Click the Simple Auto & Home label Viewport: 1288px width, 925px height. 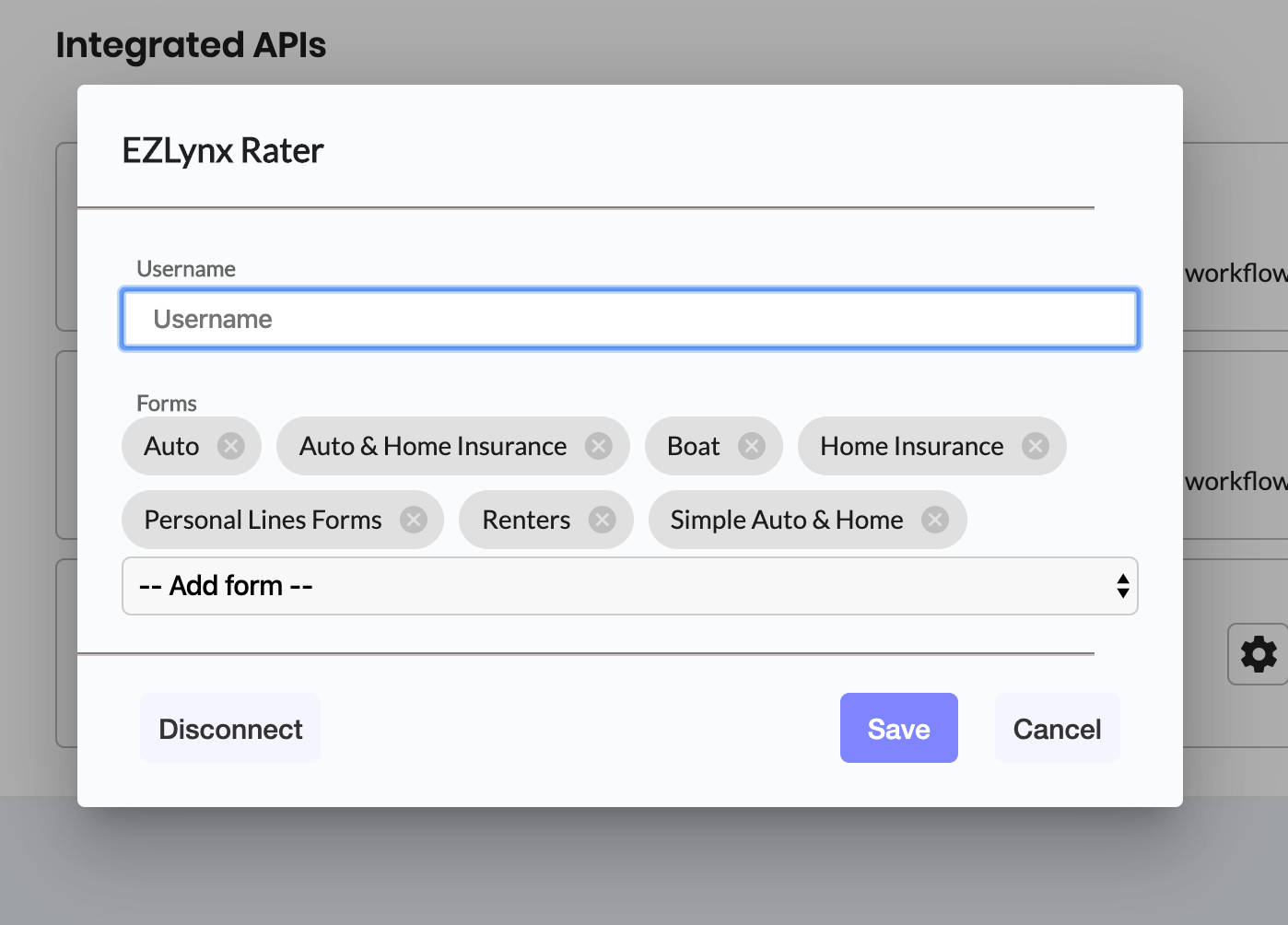coord(786,520)
